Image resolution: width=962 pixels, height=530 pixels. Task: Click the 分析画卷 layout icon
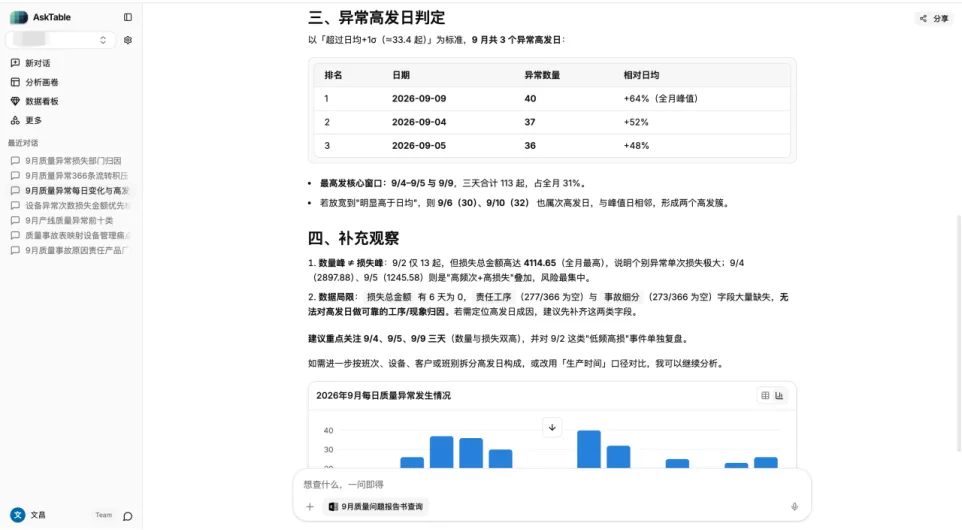pos(15,82)
